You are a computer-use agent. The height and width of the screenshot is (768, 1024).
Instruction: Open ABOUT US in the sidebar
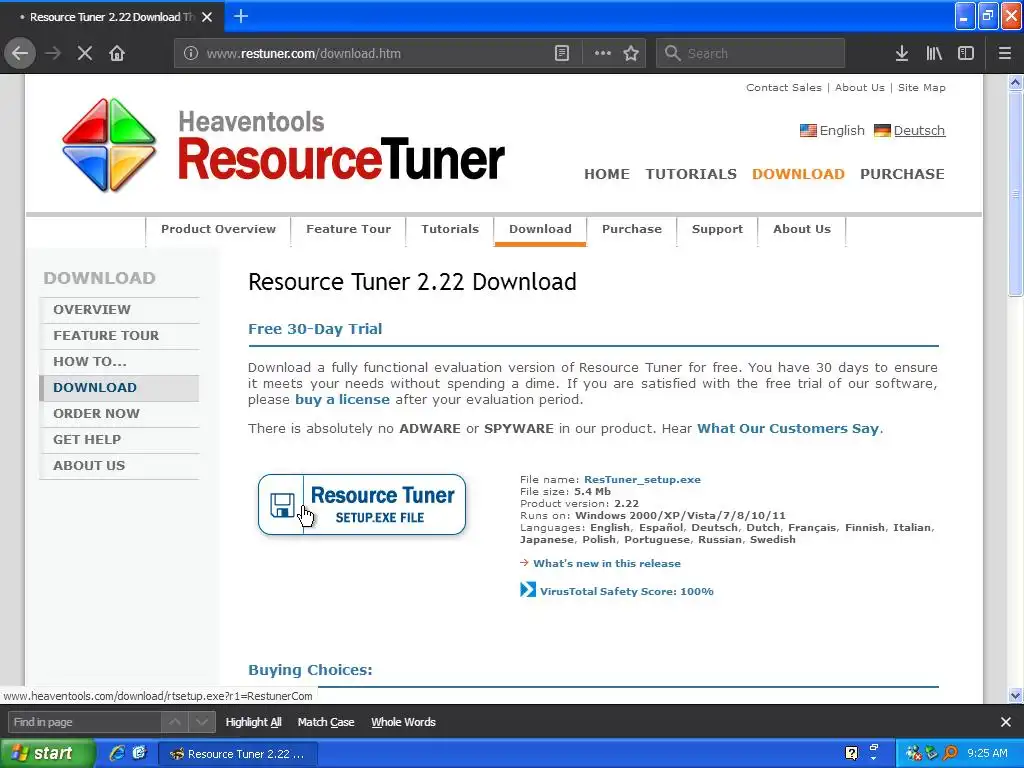click(x=119, y=466)
